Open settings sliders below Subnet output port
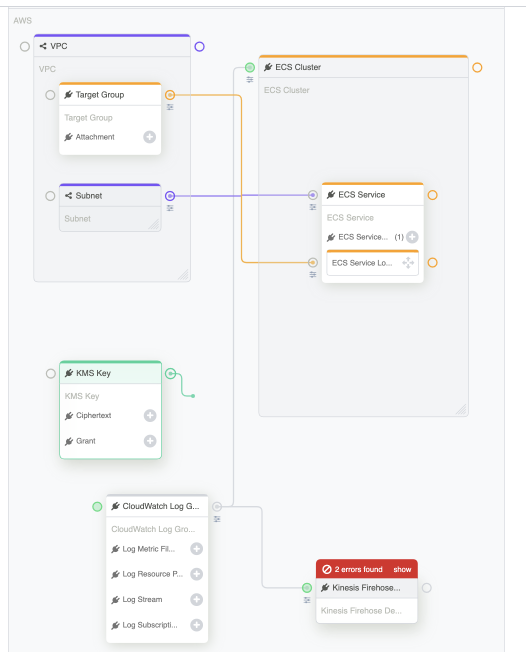Image resolution: width=526 pixels, height=652 pixels. (x=170, y=208)
